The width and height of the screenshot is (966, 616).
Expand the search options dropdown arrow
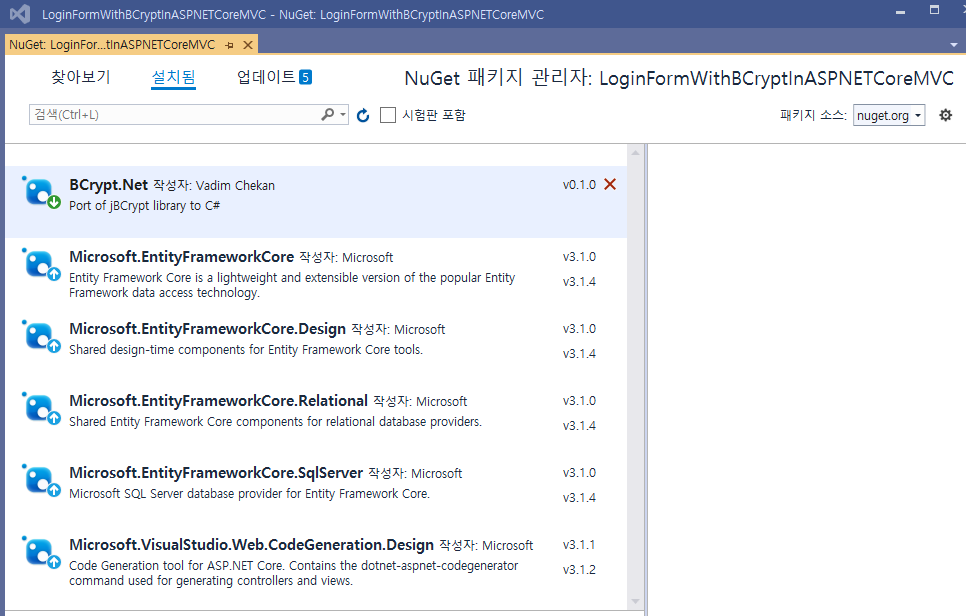point(343,115)
